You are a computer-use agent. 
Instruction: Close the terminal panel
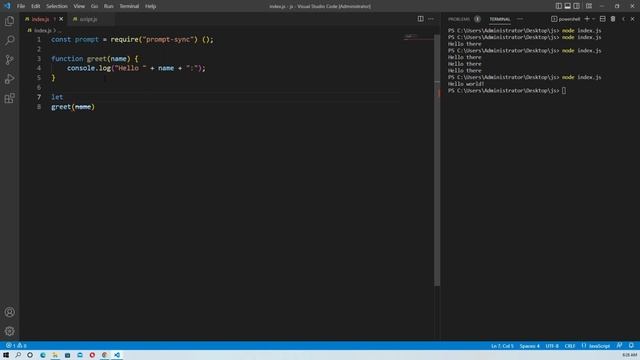632,19
